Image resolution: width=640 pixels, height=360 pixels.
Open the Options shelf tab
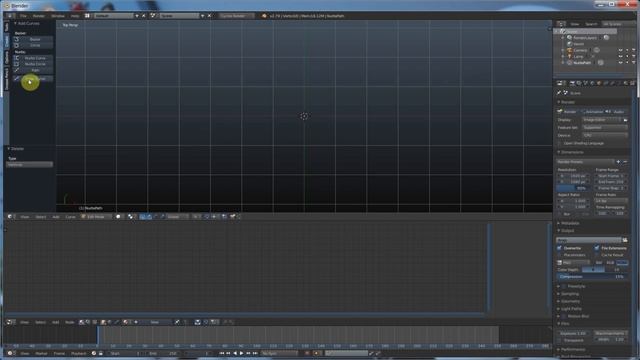pyautogui.click(x=6, y=57)
